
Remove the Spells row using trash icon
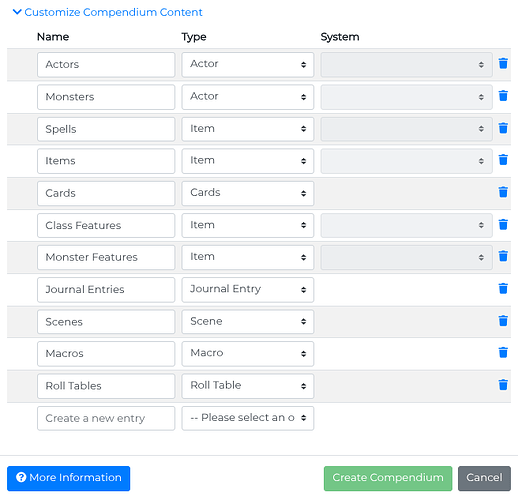tap(503, 128)
